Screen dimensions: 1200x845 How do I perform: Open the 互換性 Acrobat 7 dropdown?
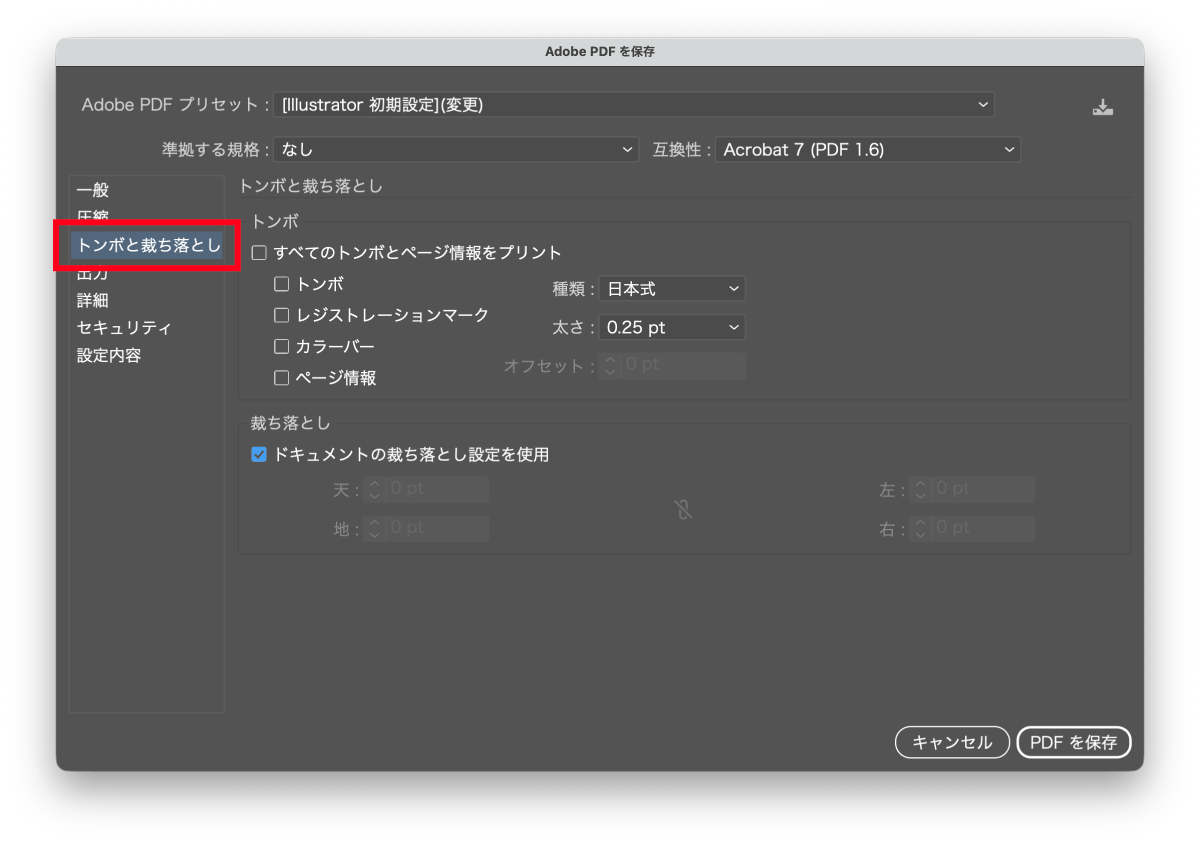868,150
